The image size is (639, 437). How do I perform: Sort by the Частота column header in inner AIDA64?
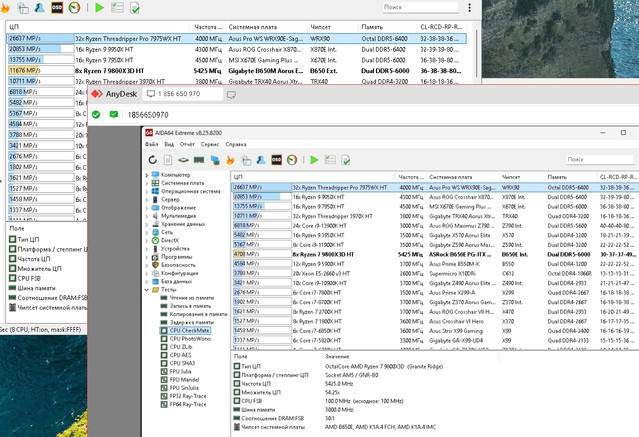tap(411, 177)
